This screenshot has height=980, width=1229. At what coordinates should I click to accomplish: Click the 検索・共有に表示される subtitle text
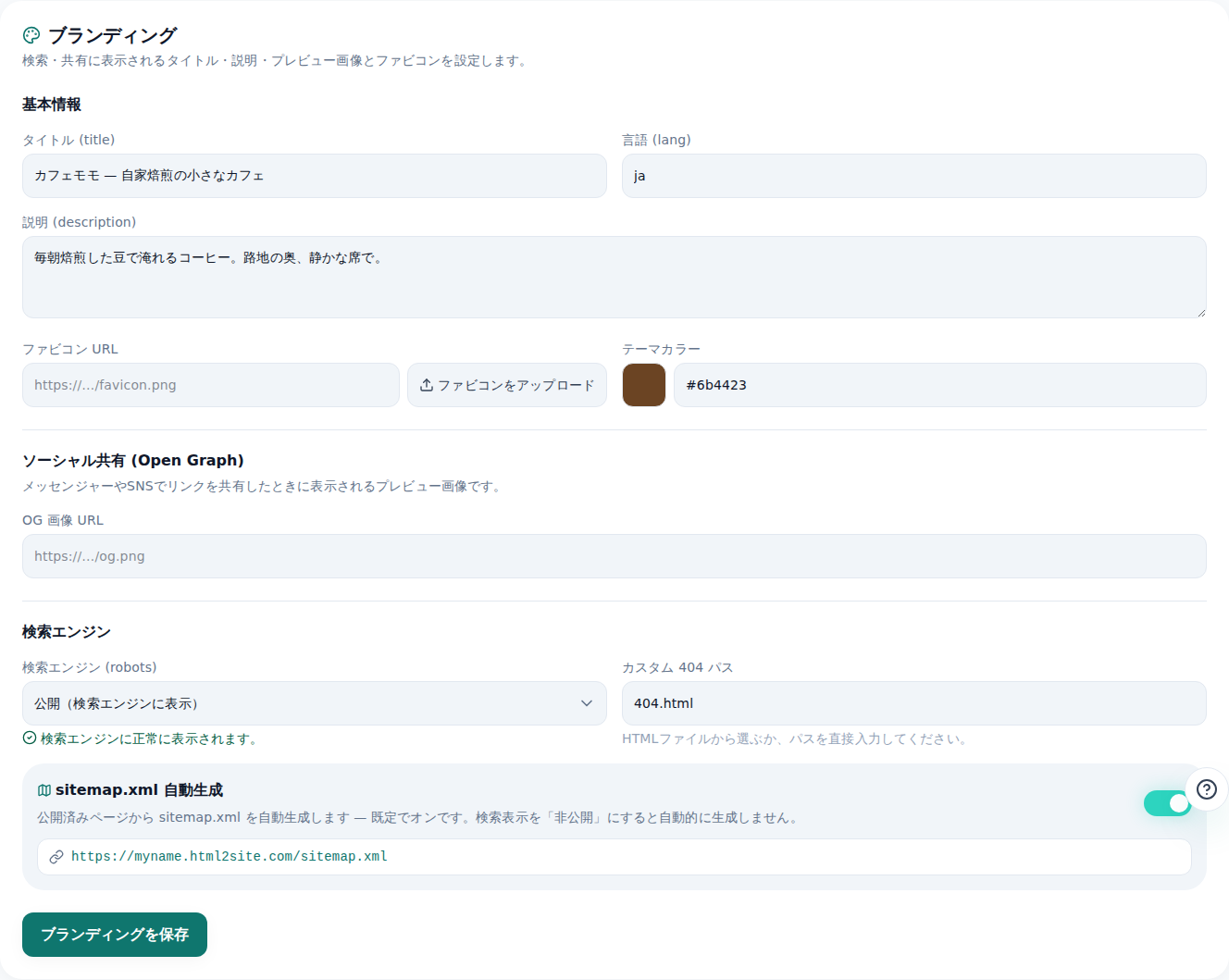tap(276, 60)
